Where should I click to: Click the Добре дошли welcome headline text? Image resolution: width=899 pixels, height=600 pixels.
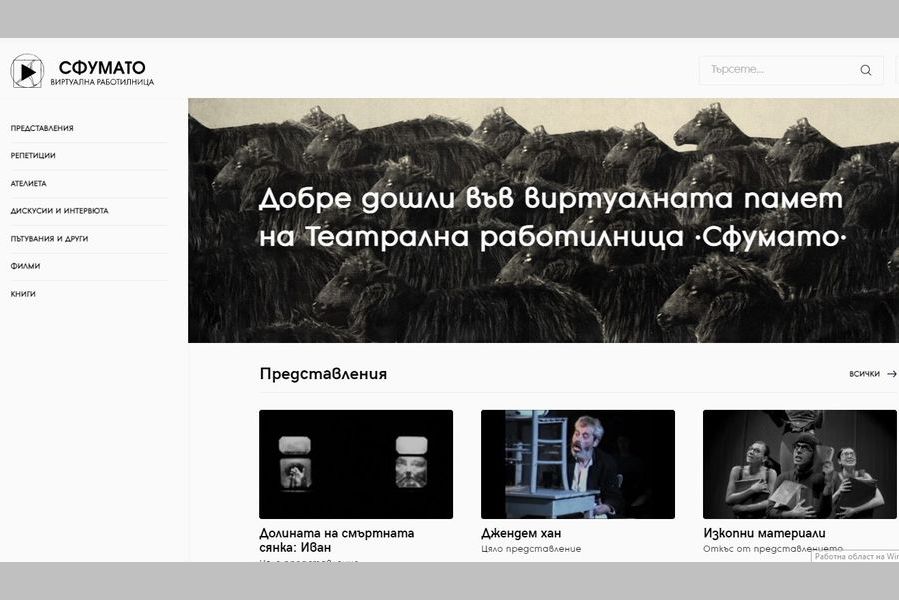(552, 218)
